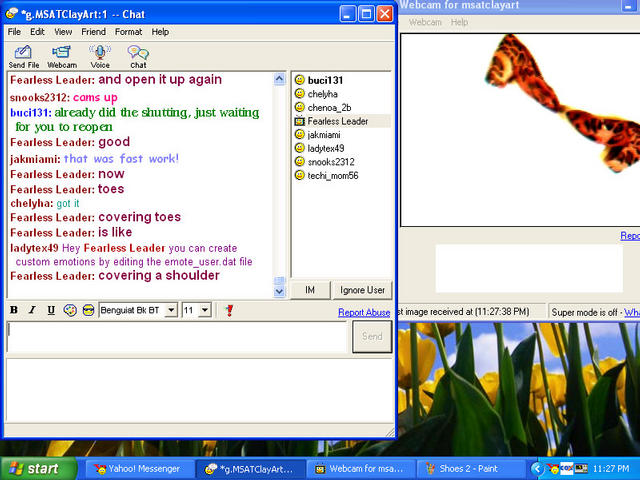Click in the message input field
This screenshot has width=640, height=480.
coord(177,337)
